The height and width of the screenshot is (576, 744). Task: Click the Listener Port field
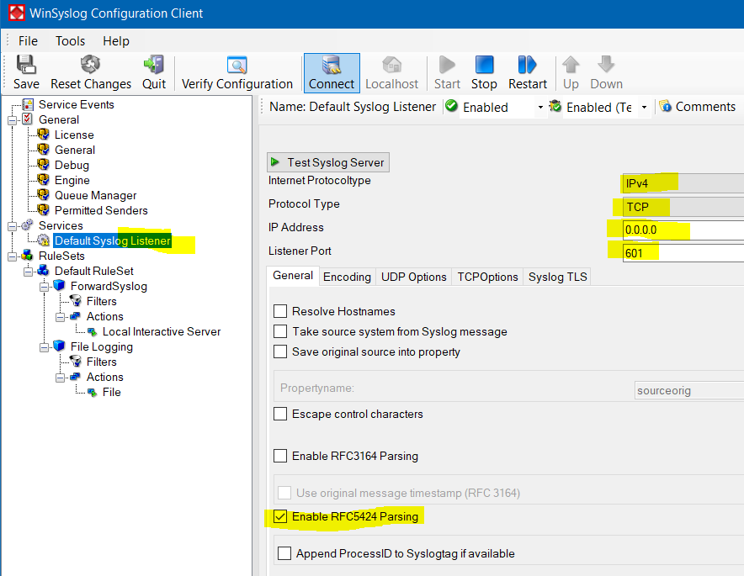tap(683, 253)
